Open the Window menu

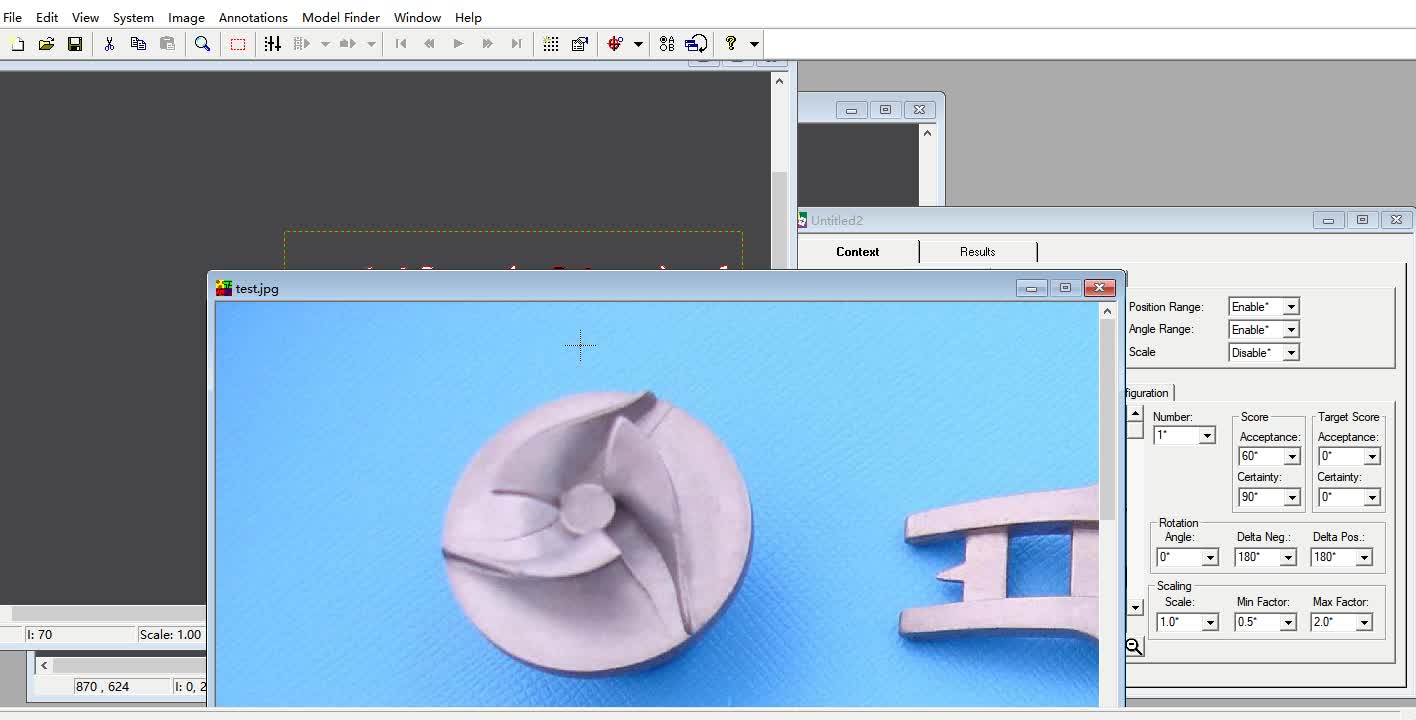point(417,17)
